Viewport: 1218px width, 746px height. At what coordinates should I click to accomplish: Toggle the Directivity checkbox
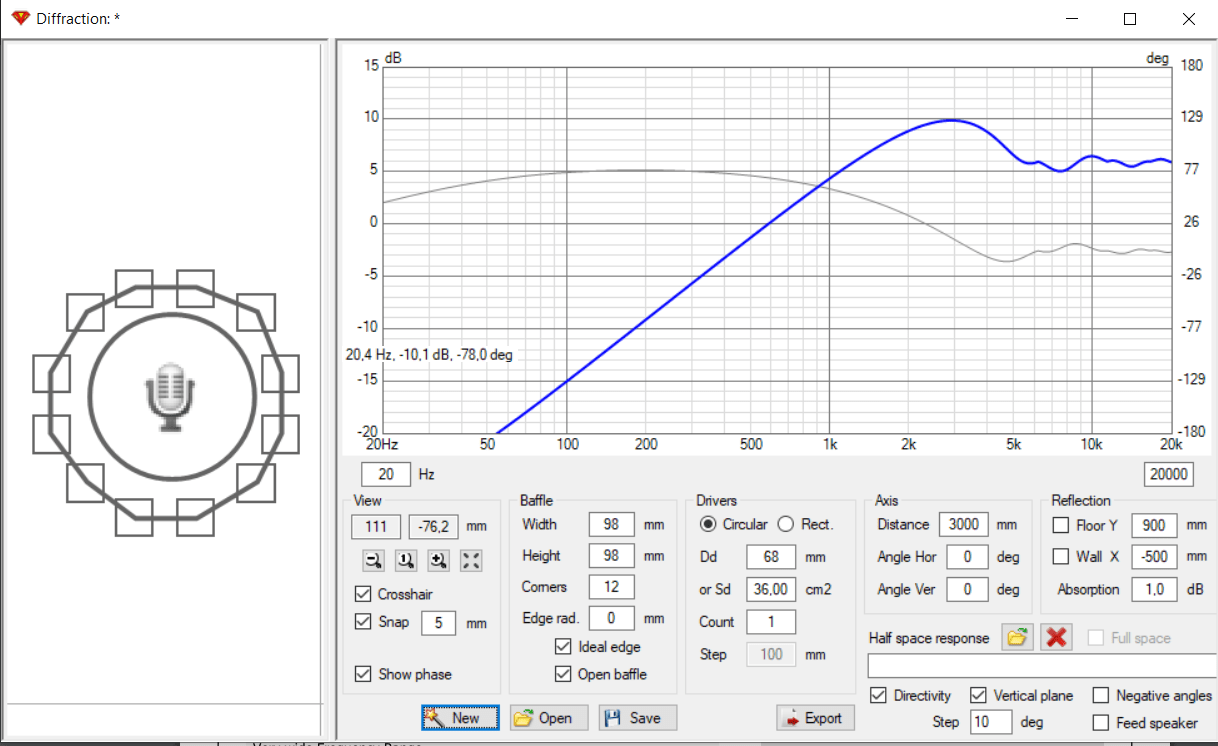click(879, 695)
